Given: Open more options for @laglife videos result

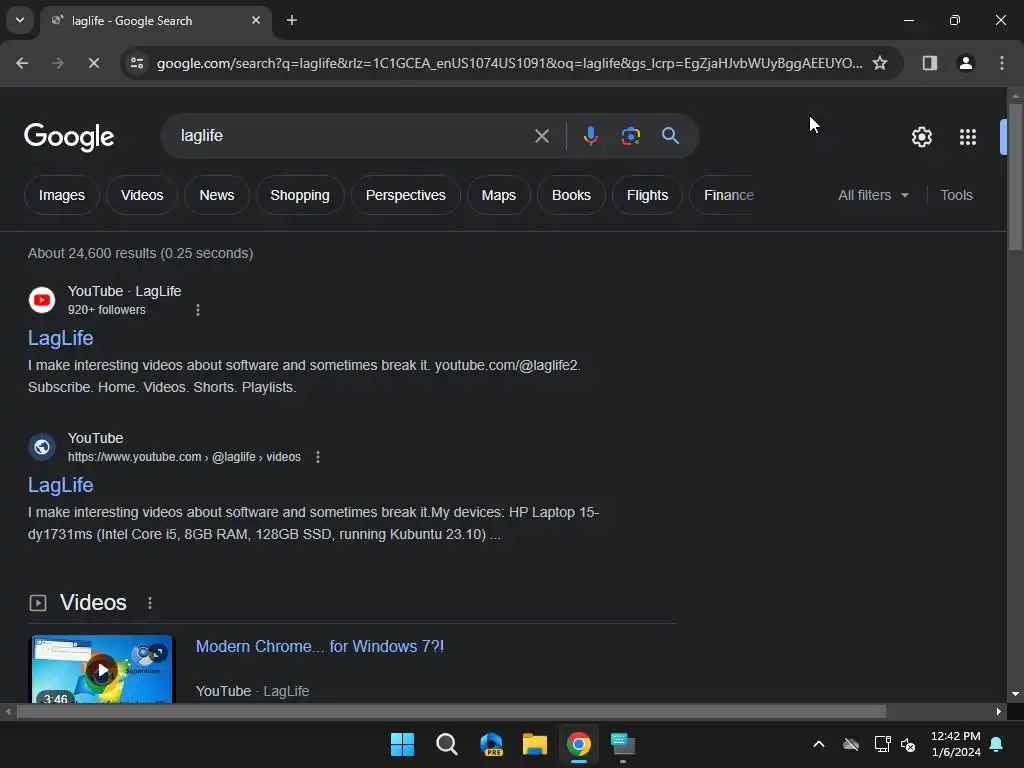Looking at the screenshot, I should coord(318,457).
